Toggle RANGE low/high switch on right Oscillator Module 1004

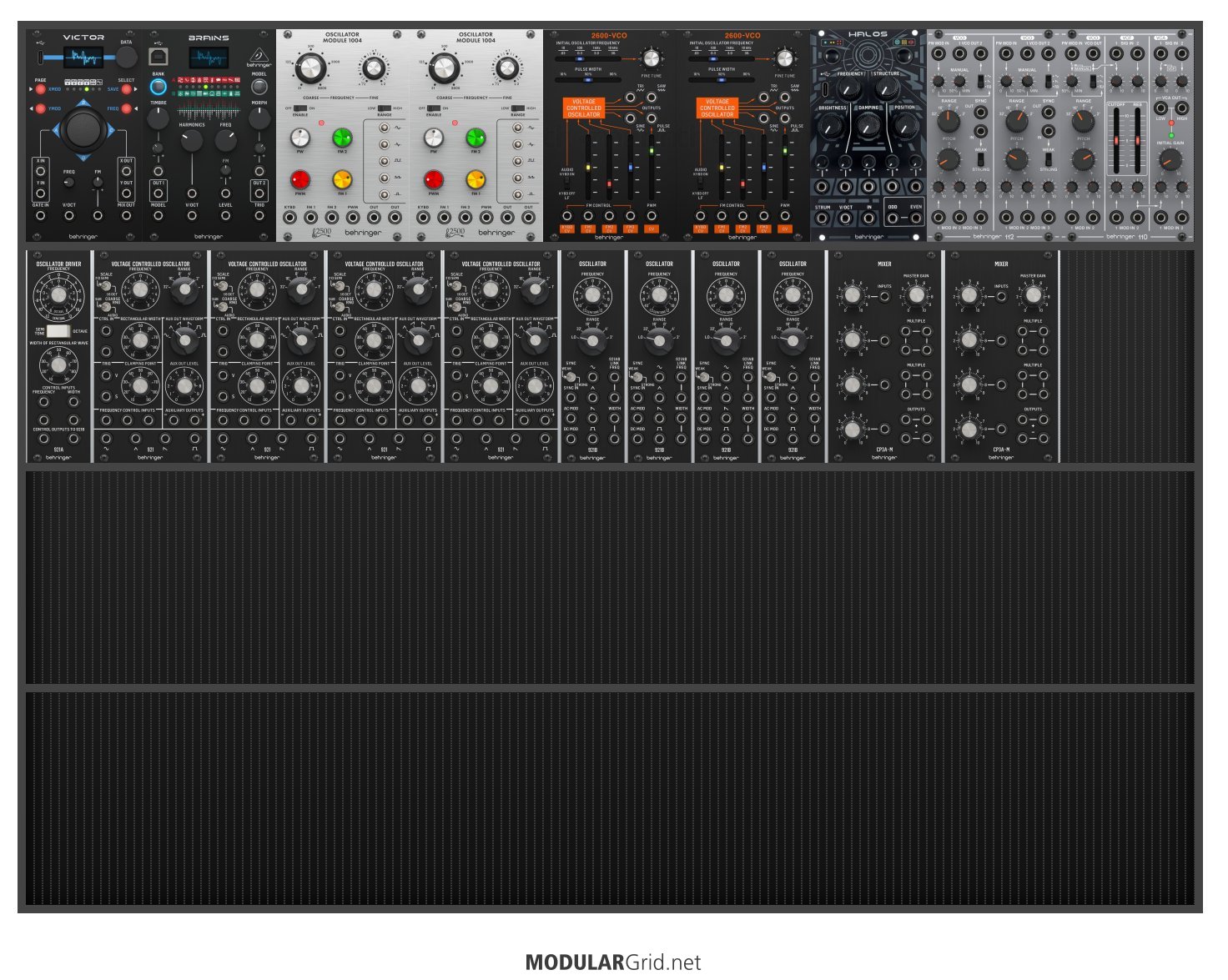517,108
